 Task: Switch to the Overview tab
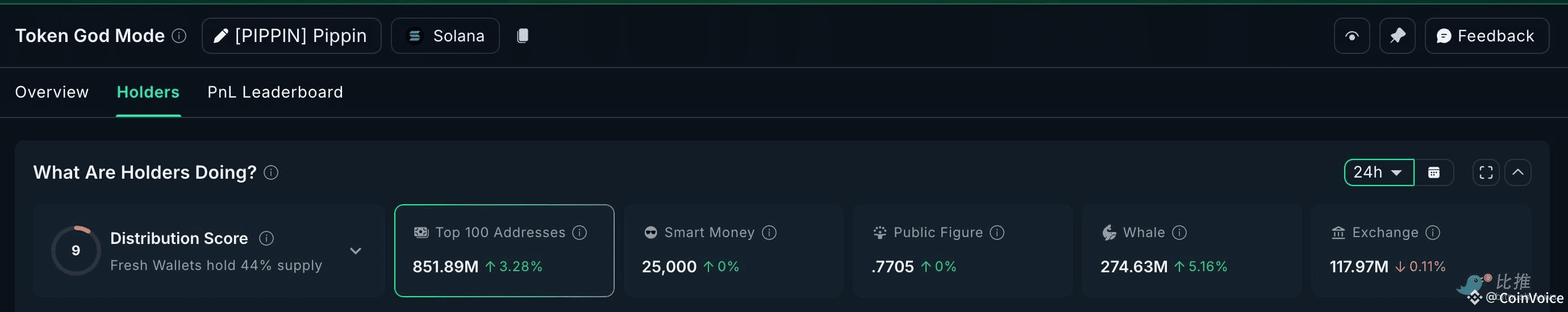(52, 92)
